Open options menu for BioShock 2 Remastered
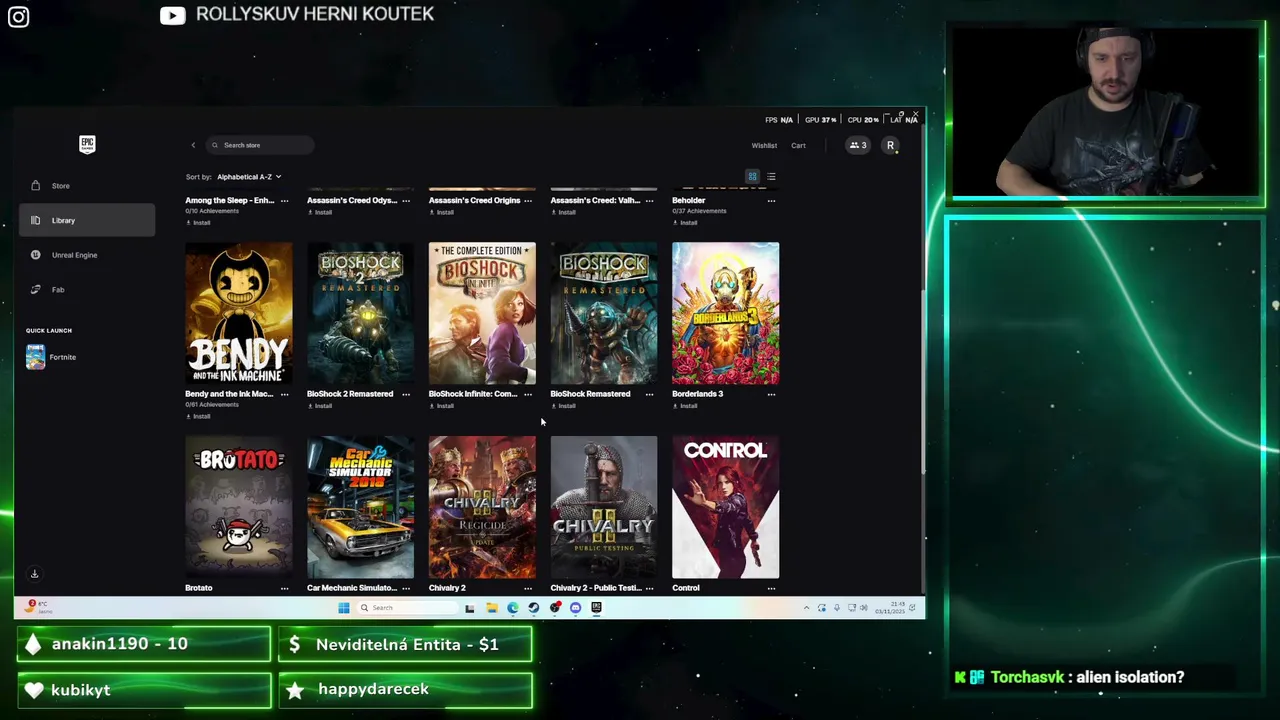The width and height of the screenshot is (1280, 720). tap(405, 394)
